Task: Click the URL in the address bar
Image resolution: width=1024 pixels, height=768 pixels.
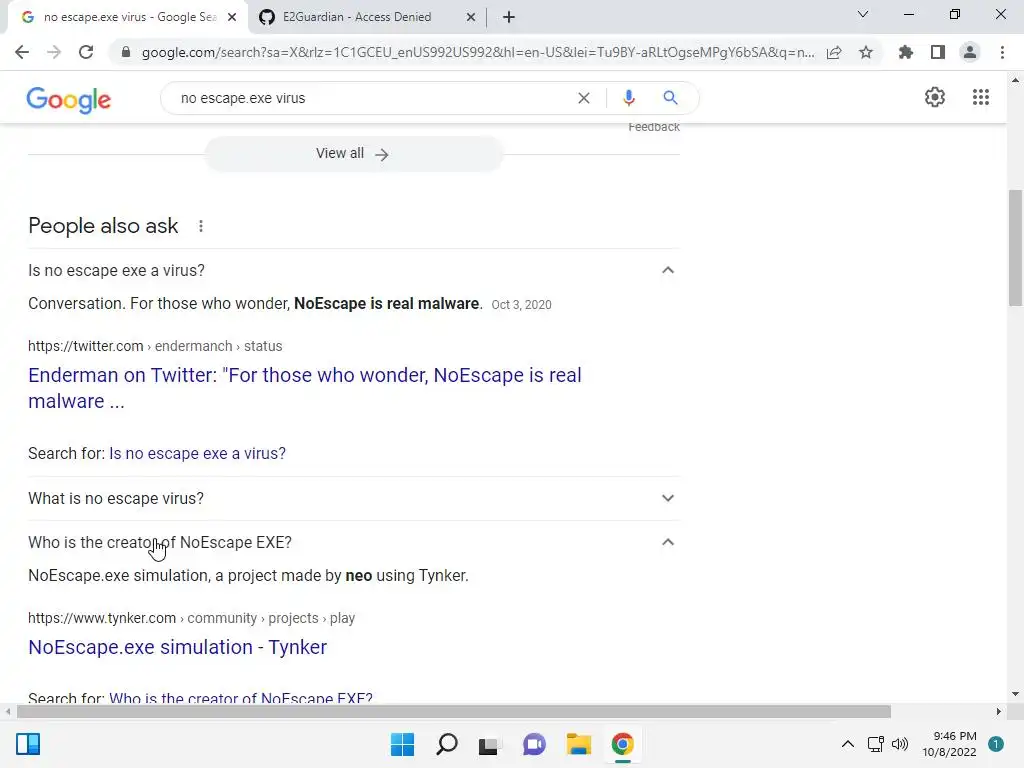Action: [x=478, y=52]
